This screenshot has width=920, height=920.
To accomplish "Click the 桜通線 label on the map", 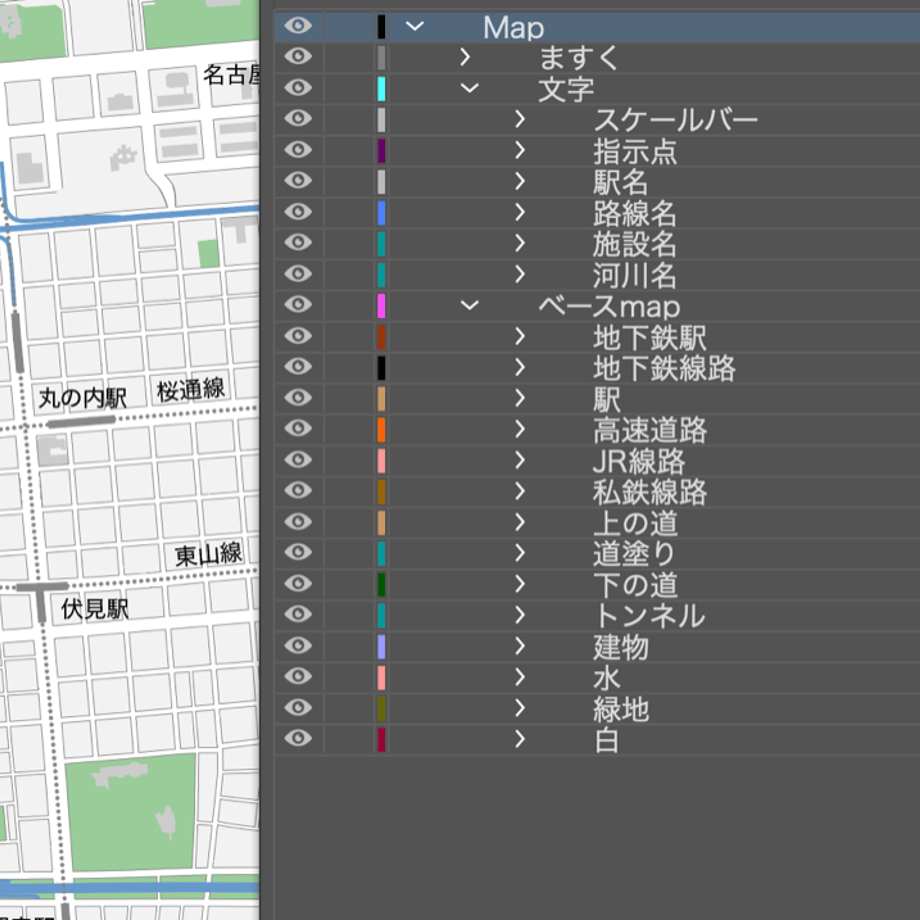I will click(191, 390).
